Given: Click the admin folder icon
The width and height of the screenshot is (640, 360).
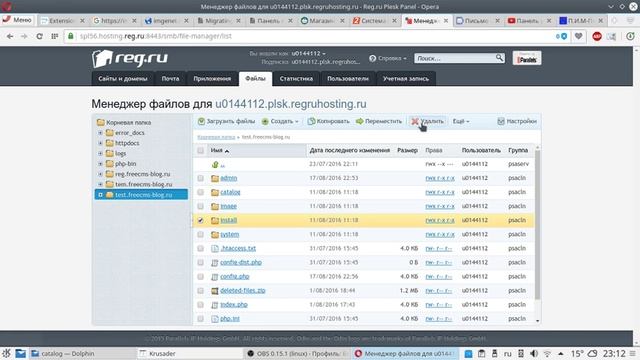Looking at the screenshot, I should tap(215, 178).
